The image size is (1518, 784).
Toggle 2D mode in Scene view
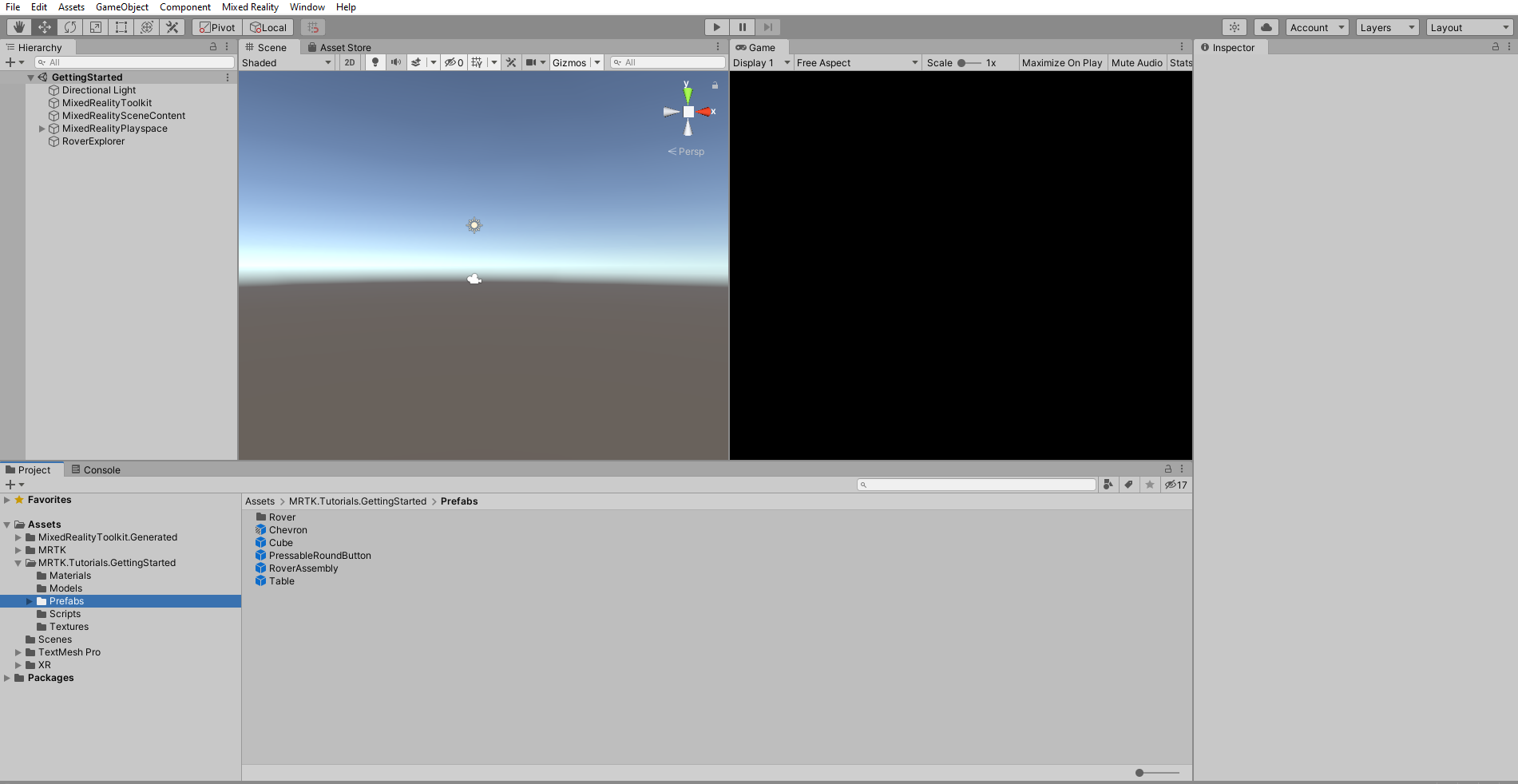tap(350, 62)
